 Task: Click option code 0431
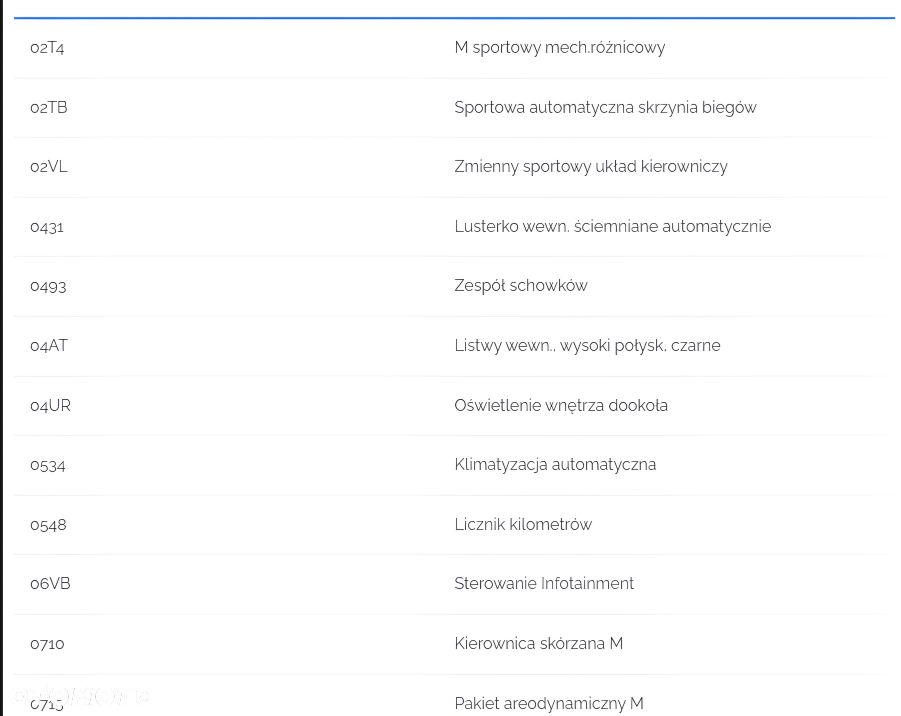point(47,227)
